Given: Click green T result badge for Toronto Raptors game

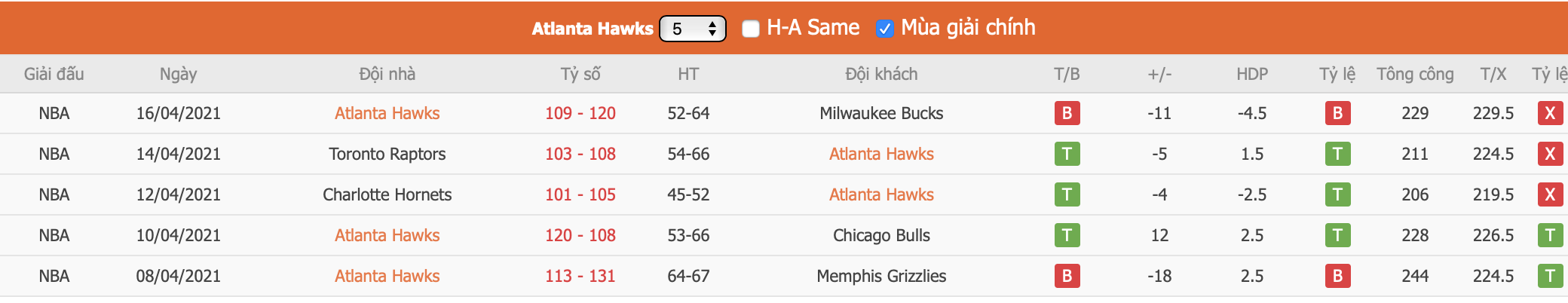Looking at the screenshot, I should coord(1067,154).
